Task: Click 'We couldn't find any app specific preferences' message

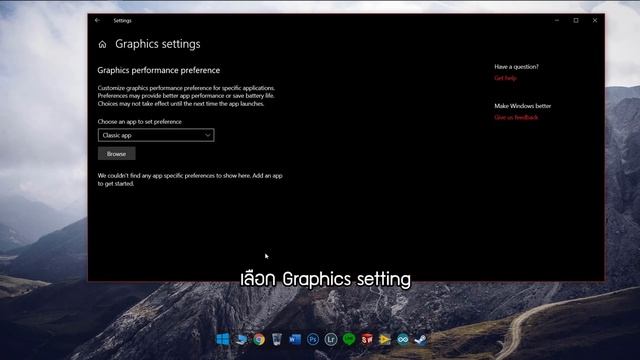Action: [x=190, y=180]
